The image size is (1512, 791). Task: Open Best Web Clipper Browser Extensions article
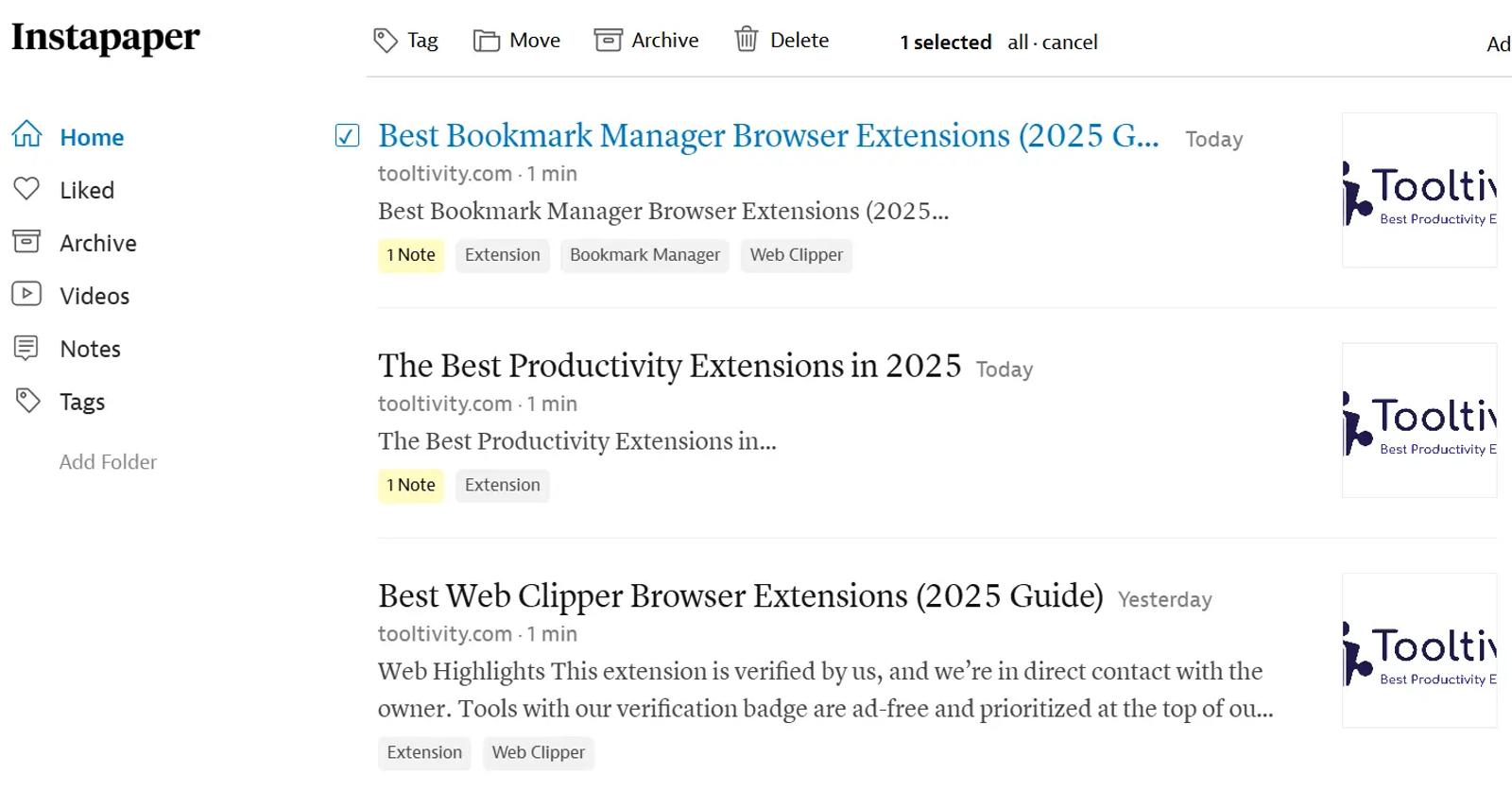[741, 595]
